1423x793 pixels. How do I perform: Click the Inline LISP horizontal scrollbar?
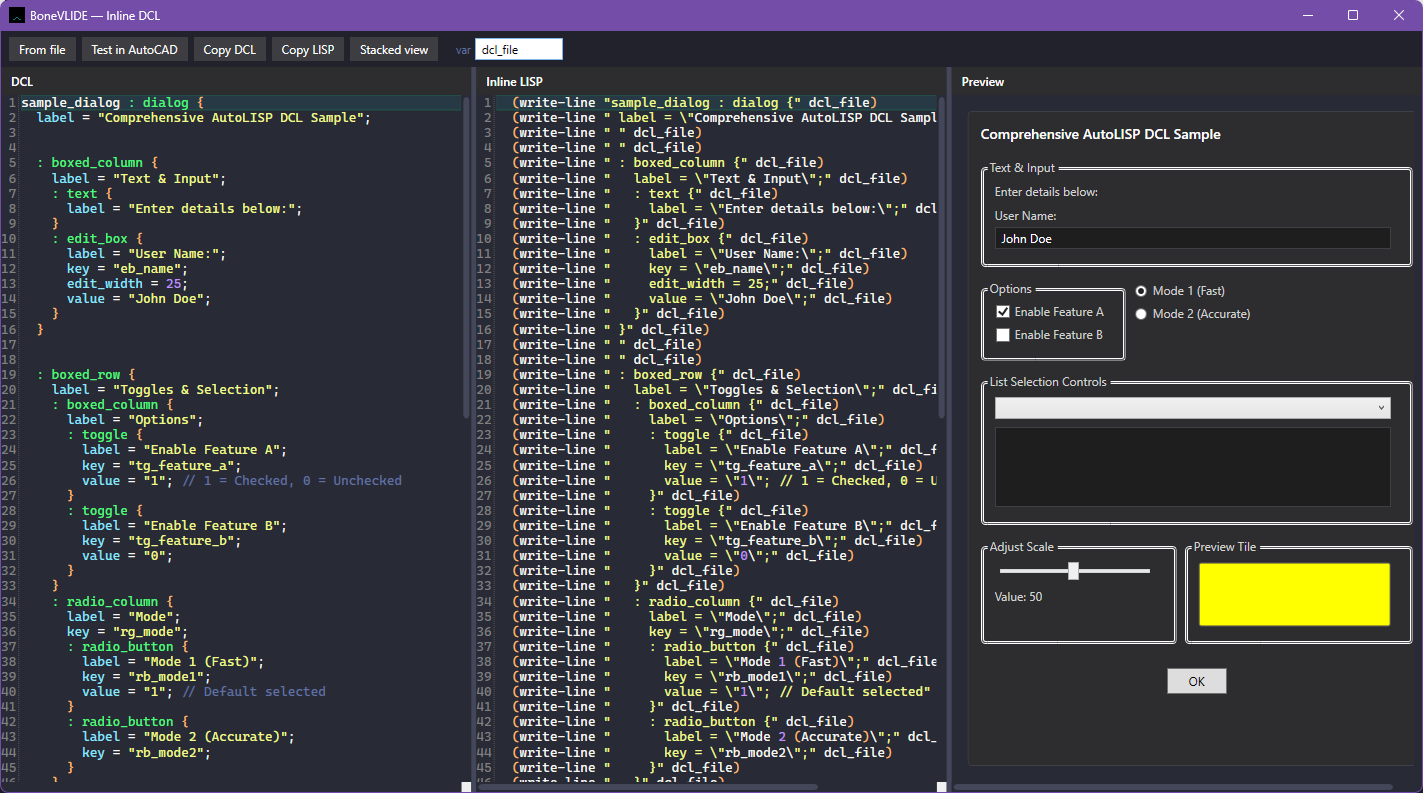[648, 787]
